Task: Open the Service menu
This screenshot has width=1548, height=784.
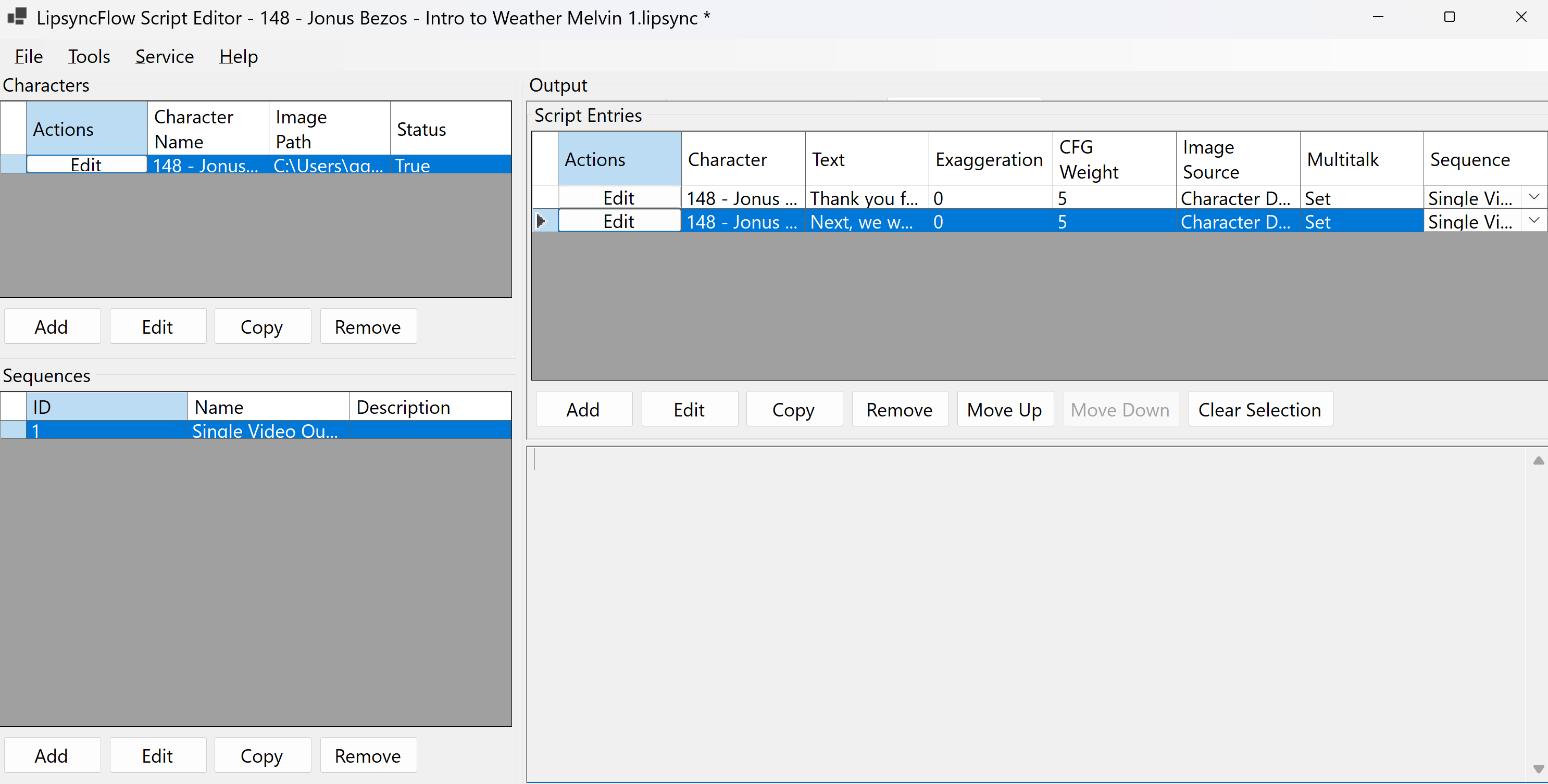Action: click(x=164, y=56)
